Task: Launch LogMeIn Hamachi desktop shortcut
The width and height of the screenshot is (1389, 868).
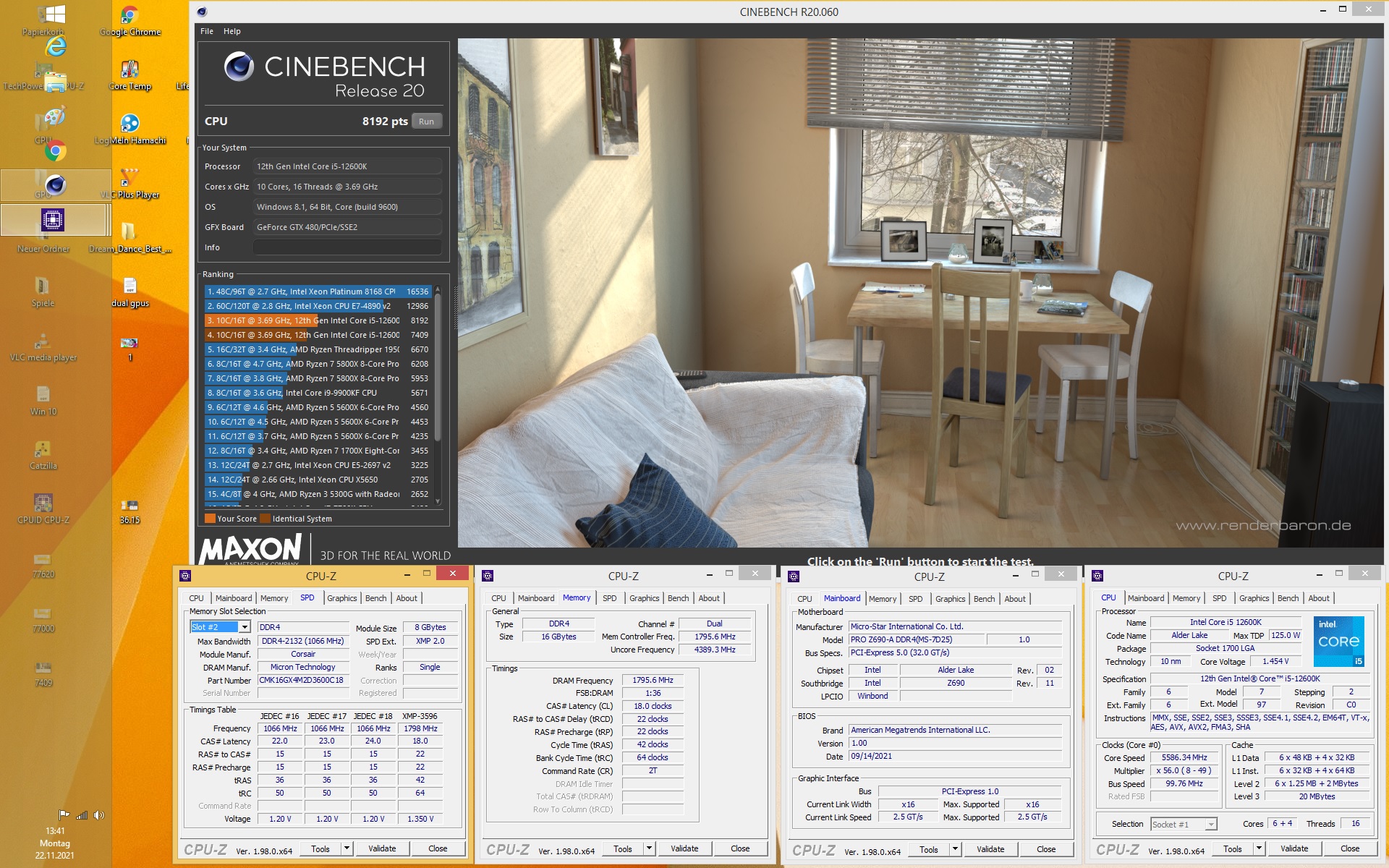Action: tap(130, 129)
